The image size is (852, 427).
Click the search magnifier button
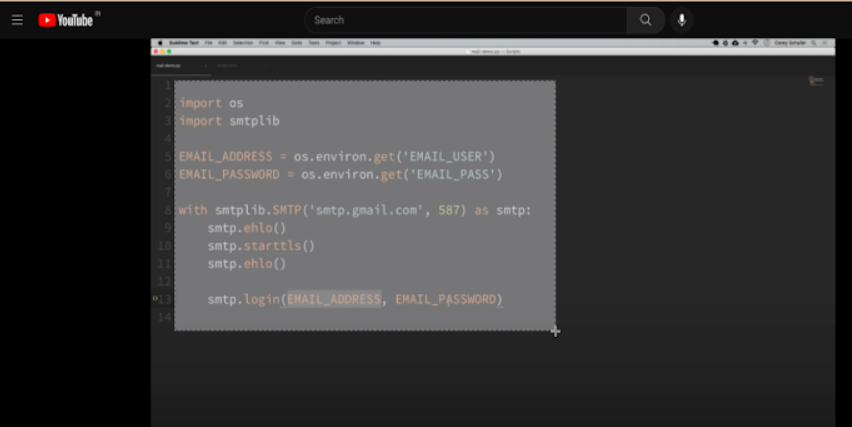[x=645, y=20]
